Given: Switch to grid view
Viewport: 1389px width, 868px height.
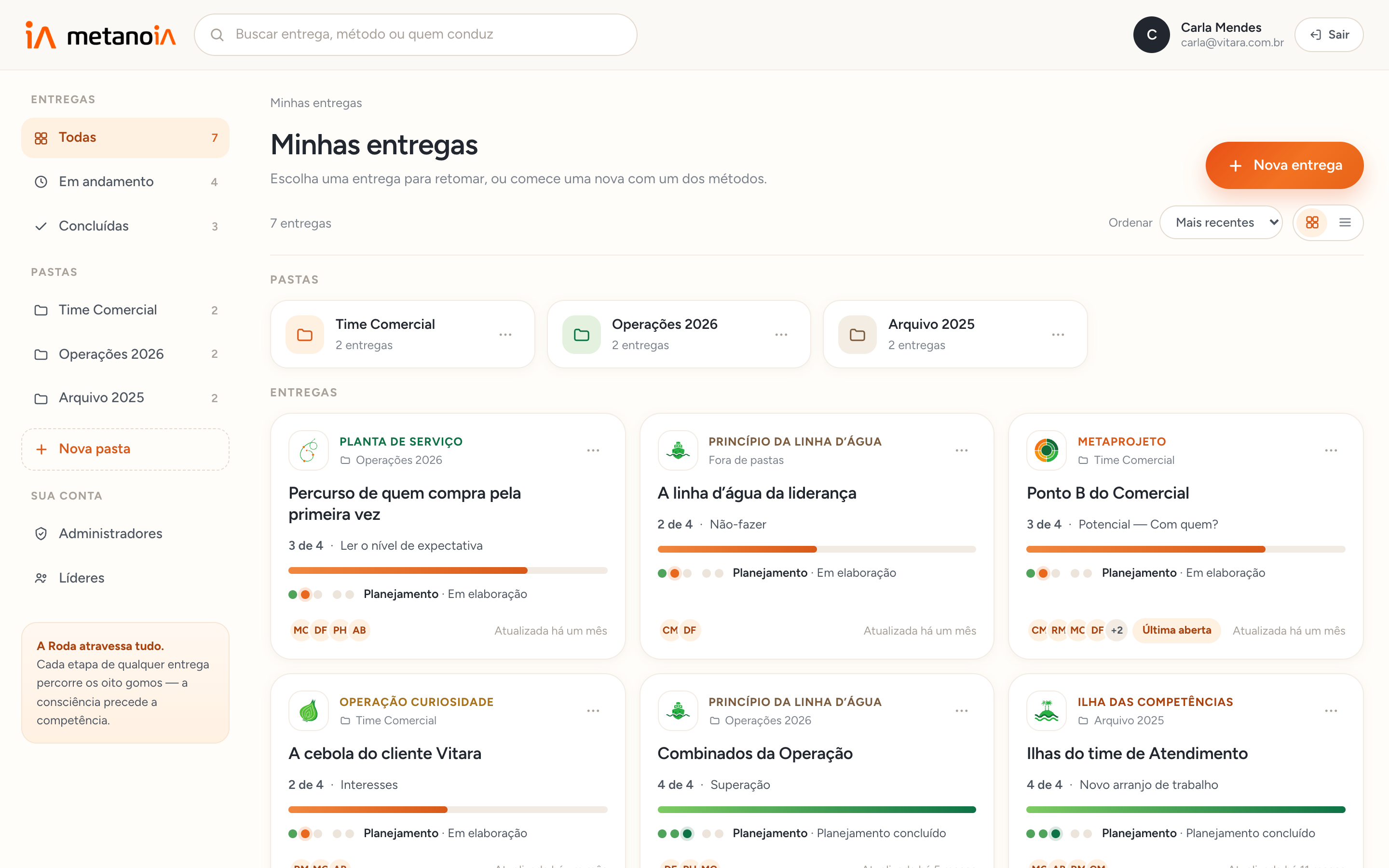Looking at the screenshot, I should 1312,223.
